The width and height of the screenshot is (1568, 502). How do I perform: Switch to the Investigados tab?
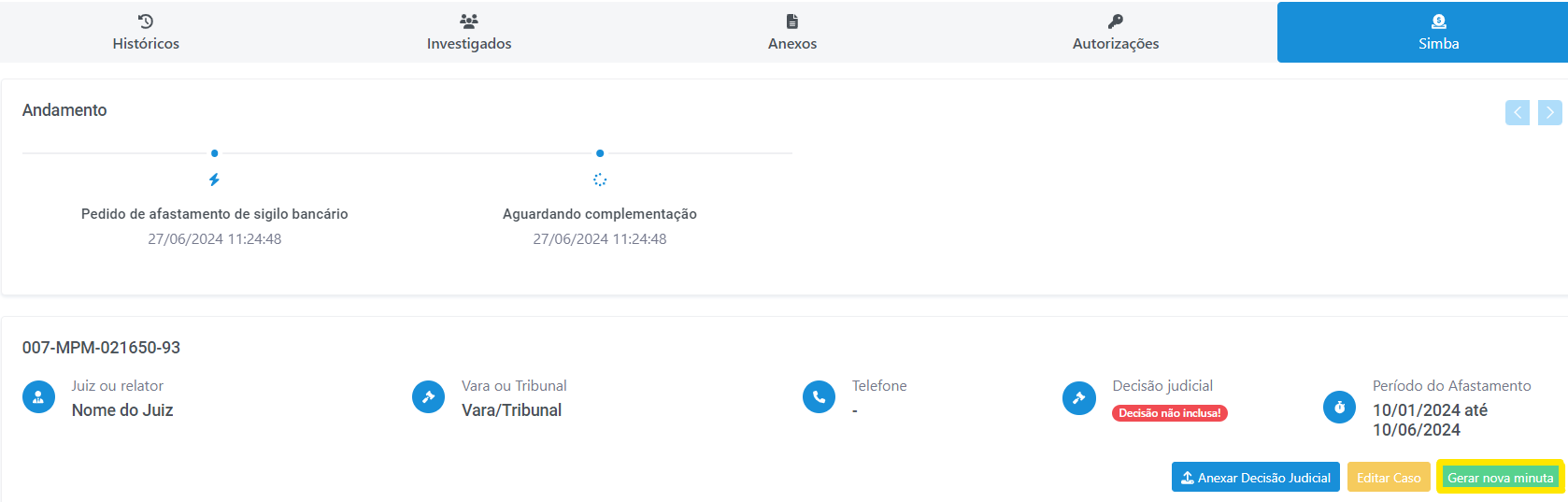[469, 32]
